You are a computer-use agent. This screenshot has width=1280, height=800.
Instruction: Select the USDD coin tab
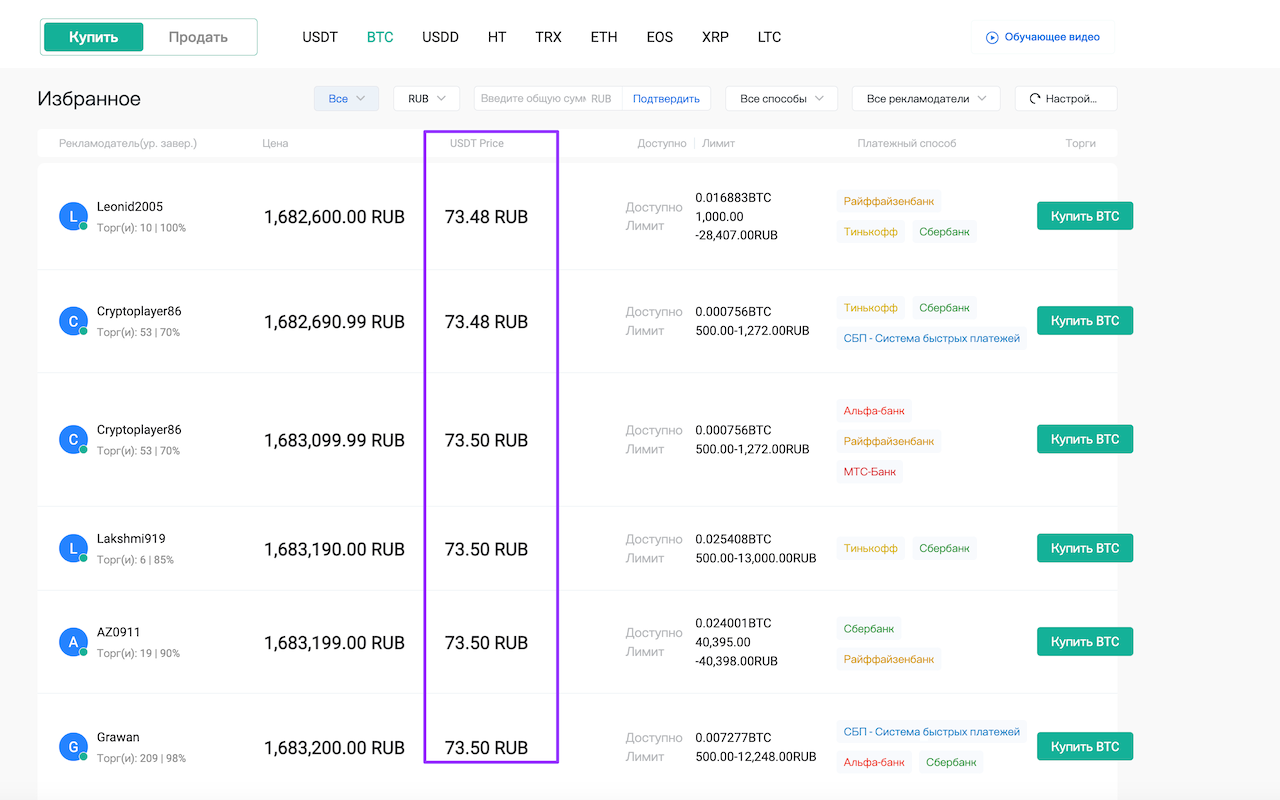point(440,37)
